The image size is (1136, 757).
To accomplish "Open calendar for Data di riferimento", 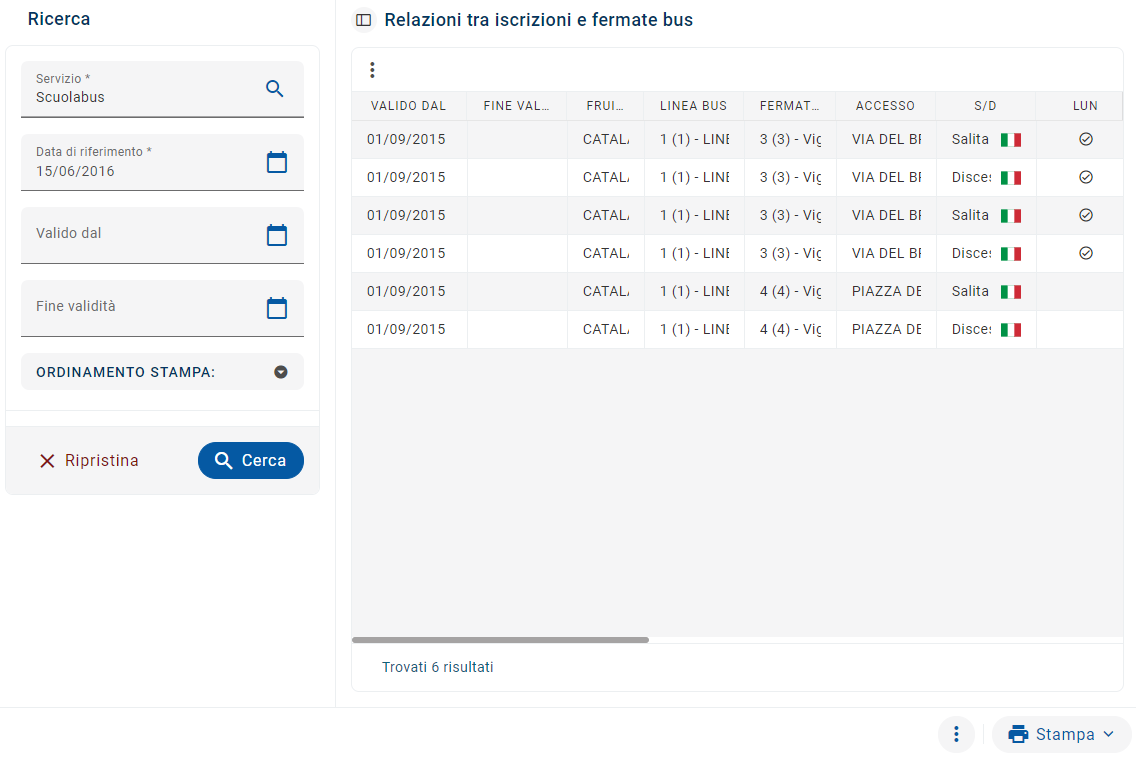I will pos(277,162).
